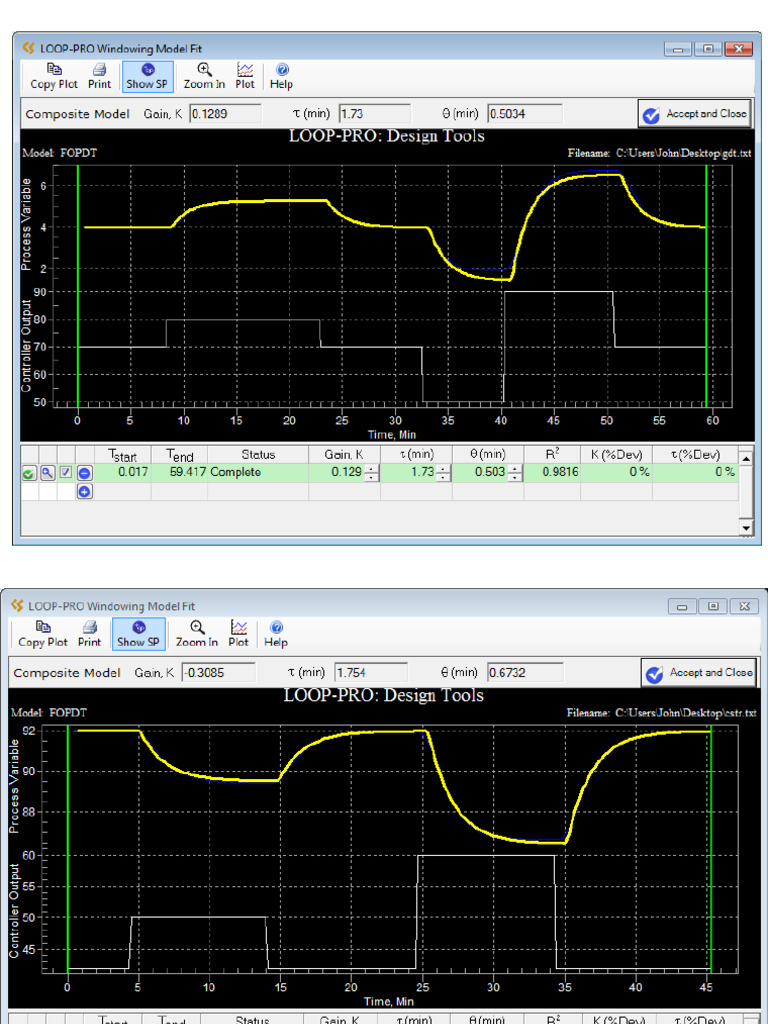Screen dimensions: 768x1024
Task: Open Plot options in the top window toolbar
Action: [245, 76]
